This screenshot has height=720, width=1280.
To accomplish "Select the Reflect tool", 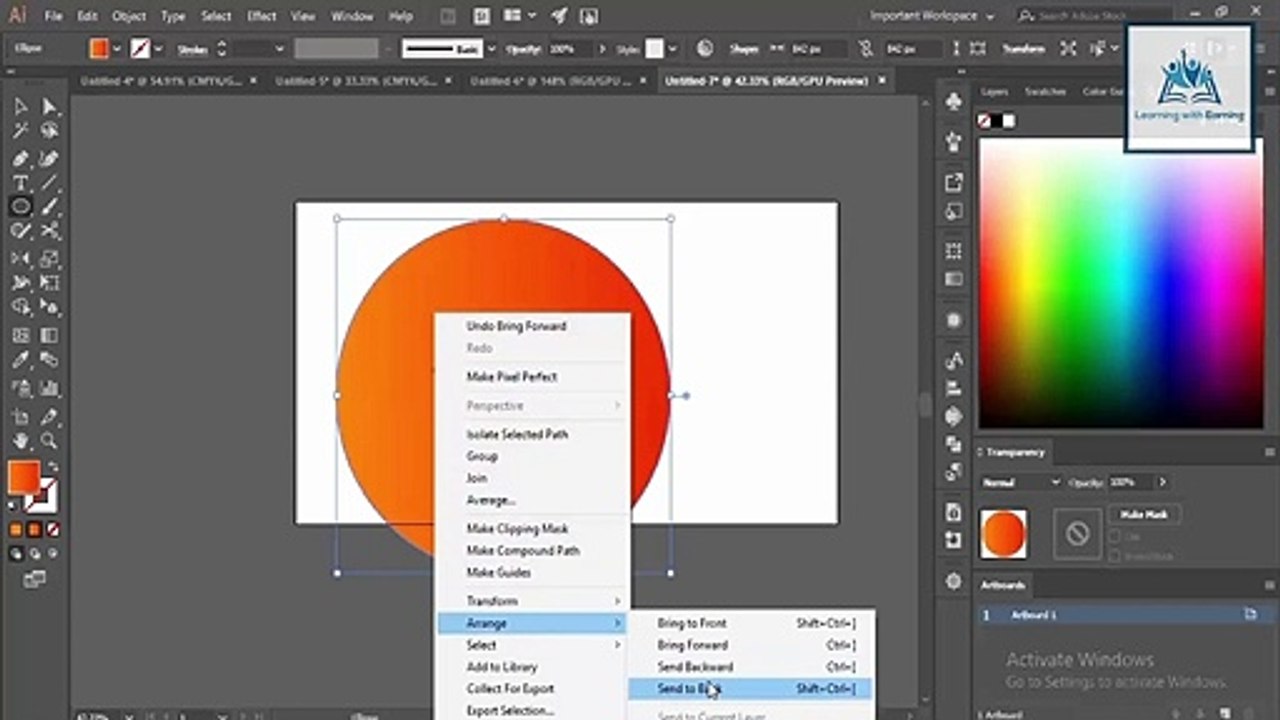I will coord(20,259).
